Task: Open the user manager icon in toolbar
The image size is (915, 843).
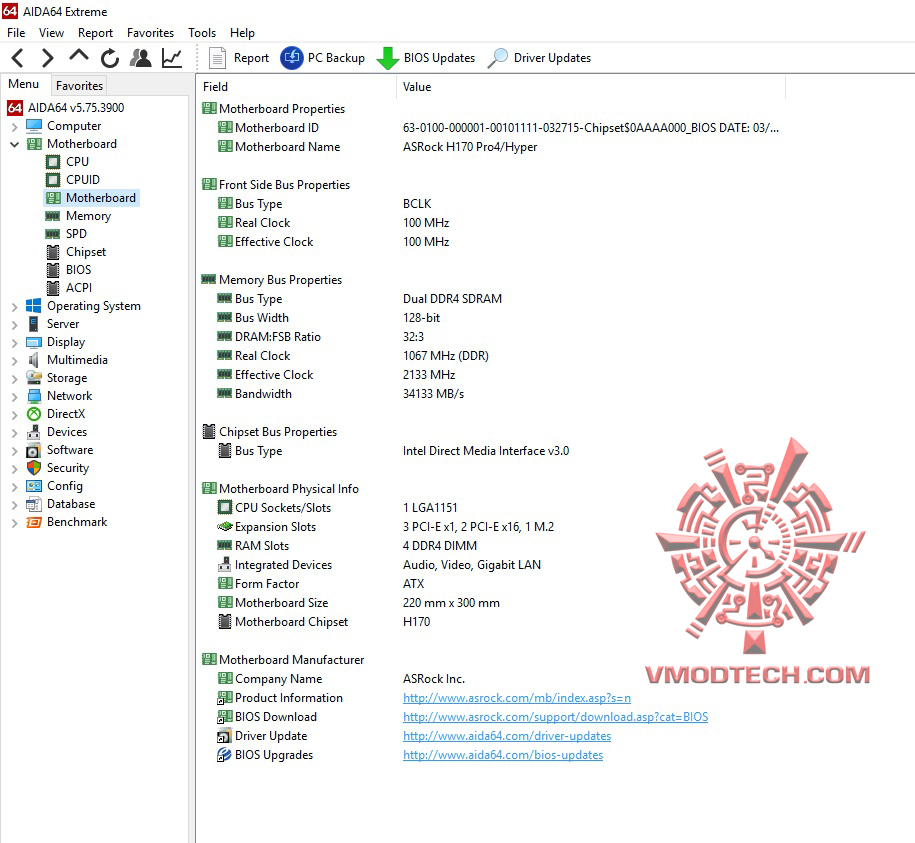Action: coord(141,58)
